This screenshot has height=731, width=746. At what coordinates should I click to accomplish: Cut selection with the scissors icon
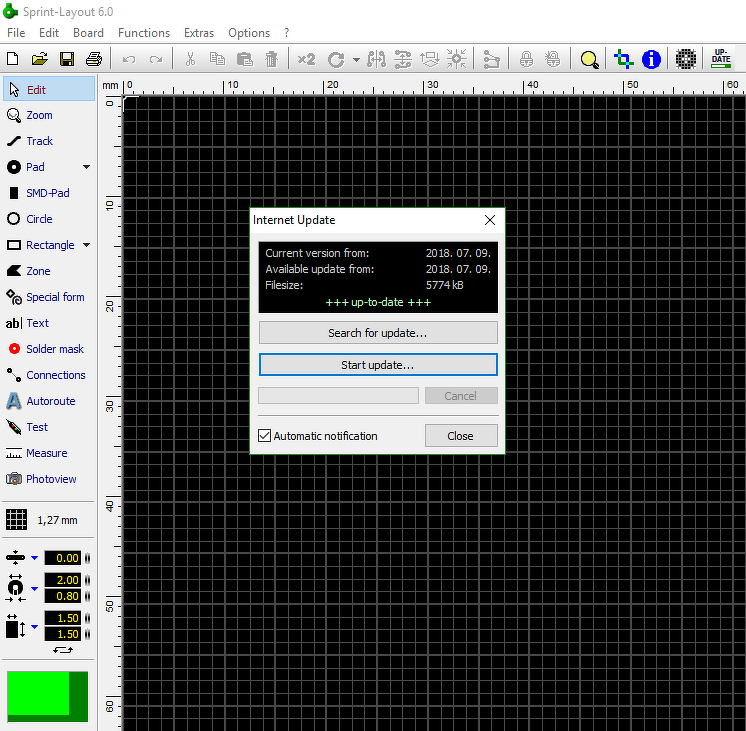190,59
